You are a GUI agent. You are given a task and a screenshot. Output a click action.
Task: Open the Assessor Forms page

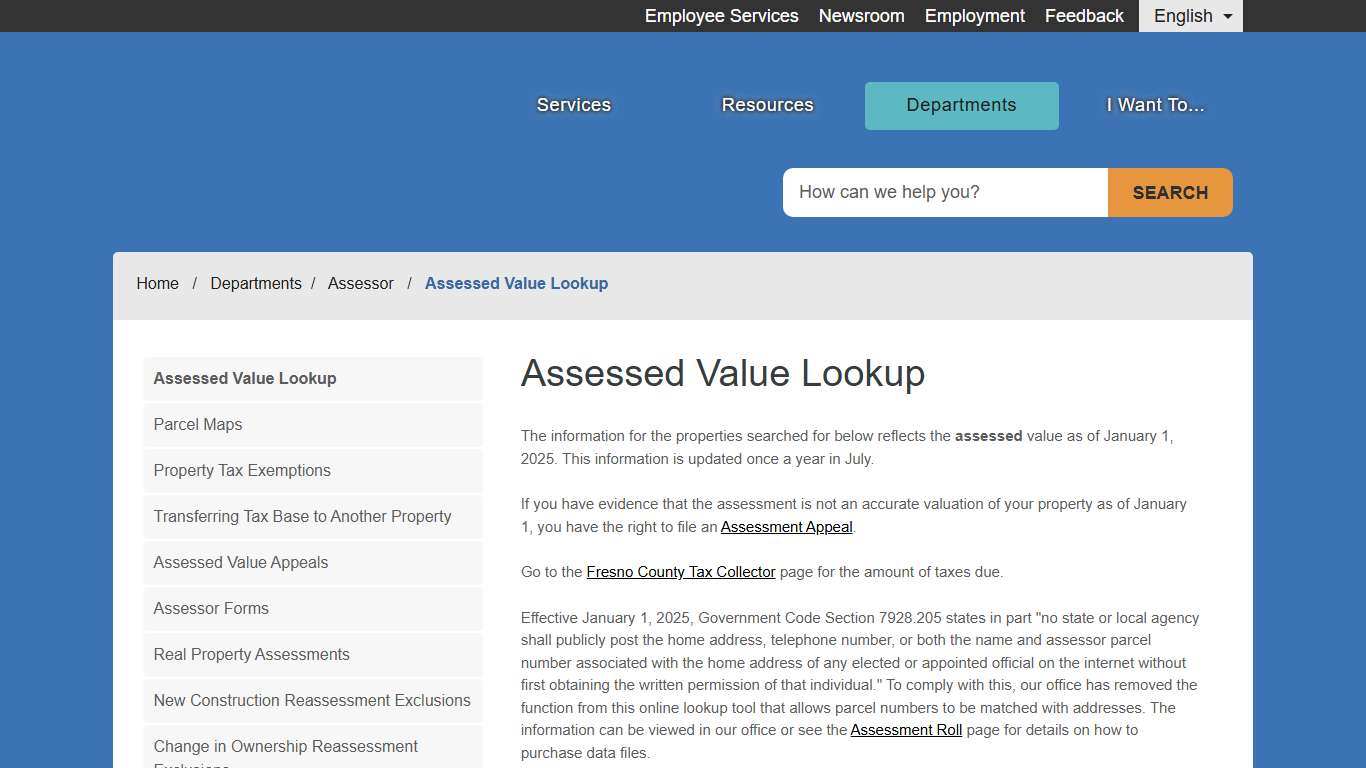tap(211, 608)
